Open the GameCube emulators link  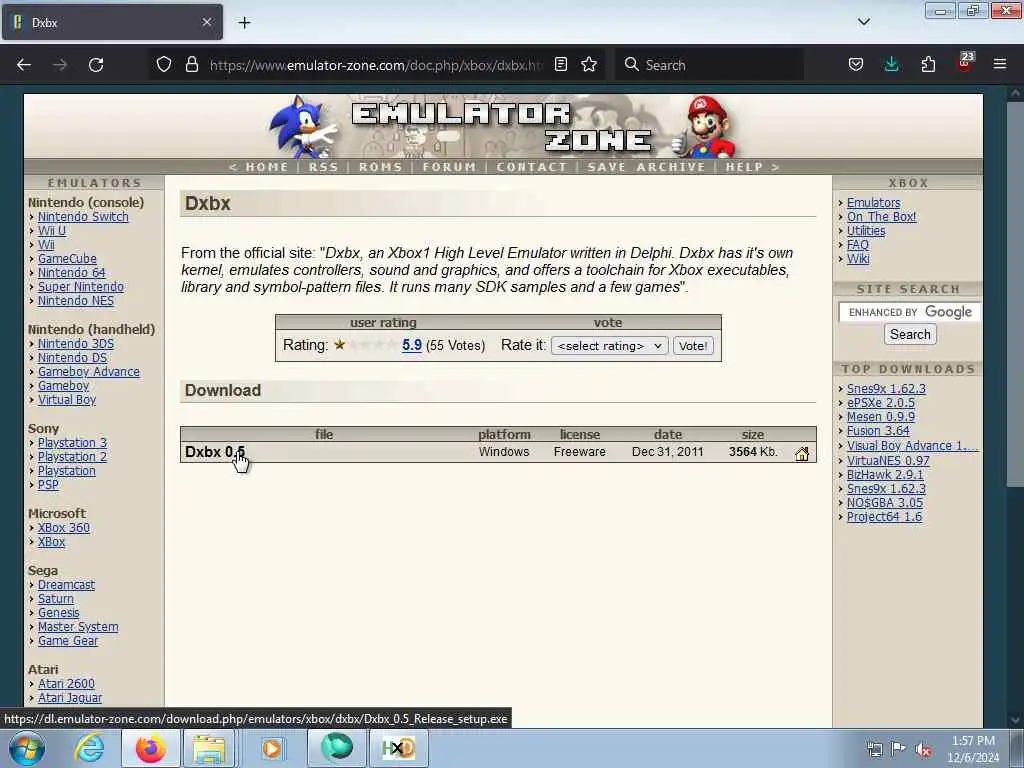(x=67, y=259)
